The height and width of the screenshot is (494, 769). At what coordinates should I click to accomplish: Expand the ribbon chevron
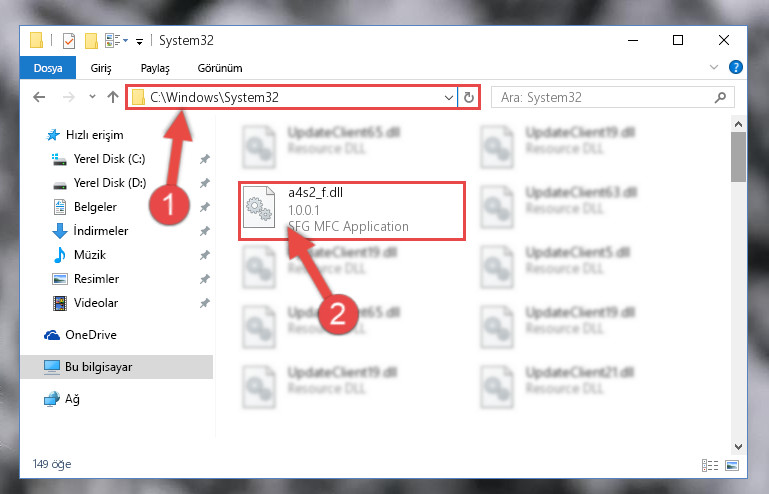pyautogui.click(x=714, y=67)
